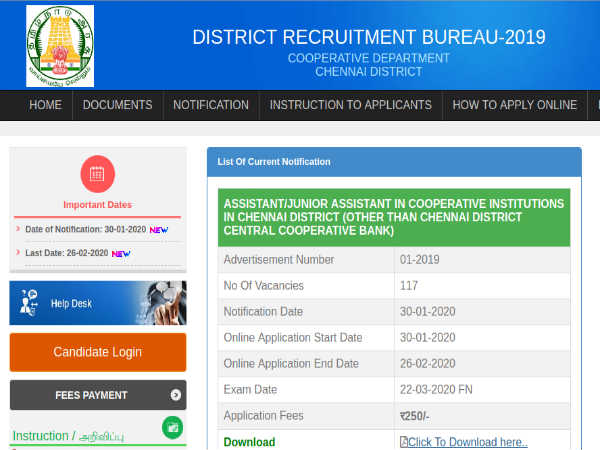Click the red calendar Important Dates icon
The image size is (600, 450).
coord(98,174)
